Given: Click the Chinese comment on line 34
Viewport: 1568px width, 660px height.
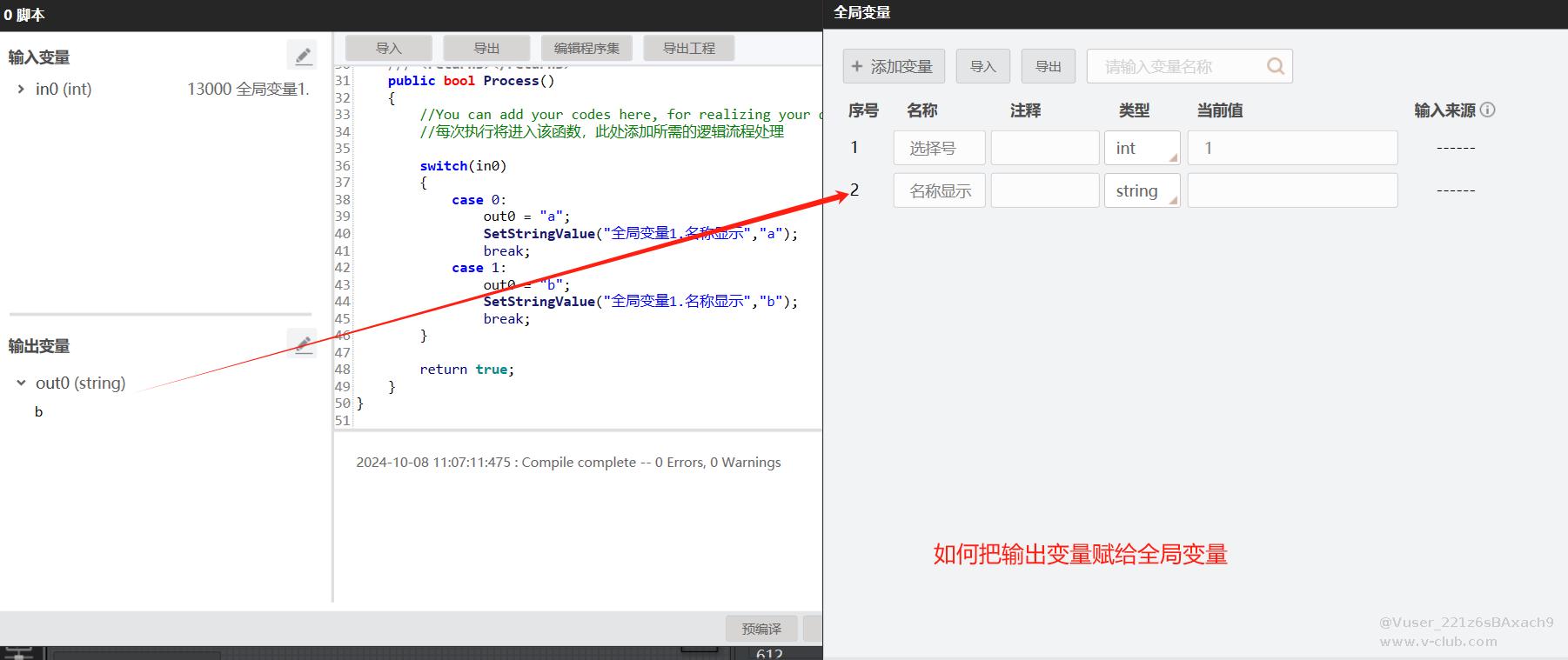Looking at the screenshot, I should (602, 131).
